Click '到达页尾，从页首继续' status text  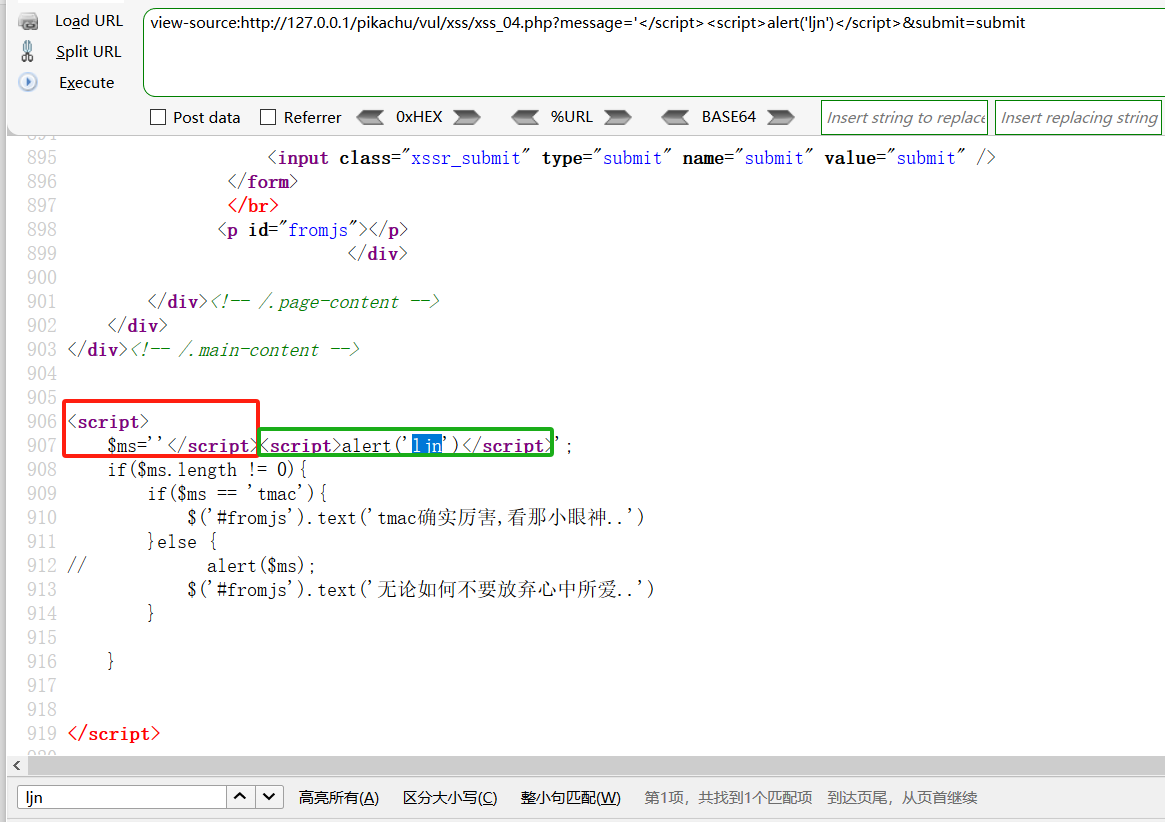(x=903, y=797)
